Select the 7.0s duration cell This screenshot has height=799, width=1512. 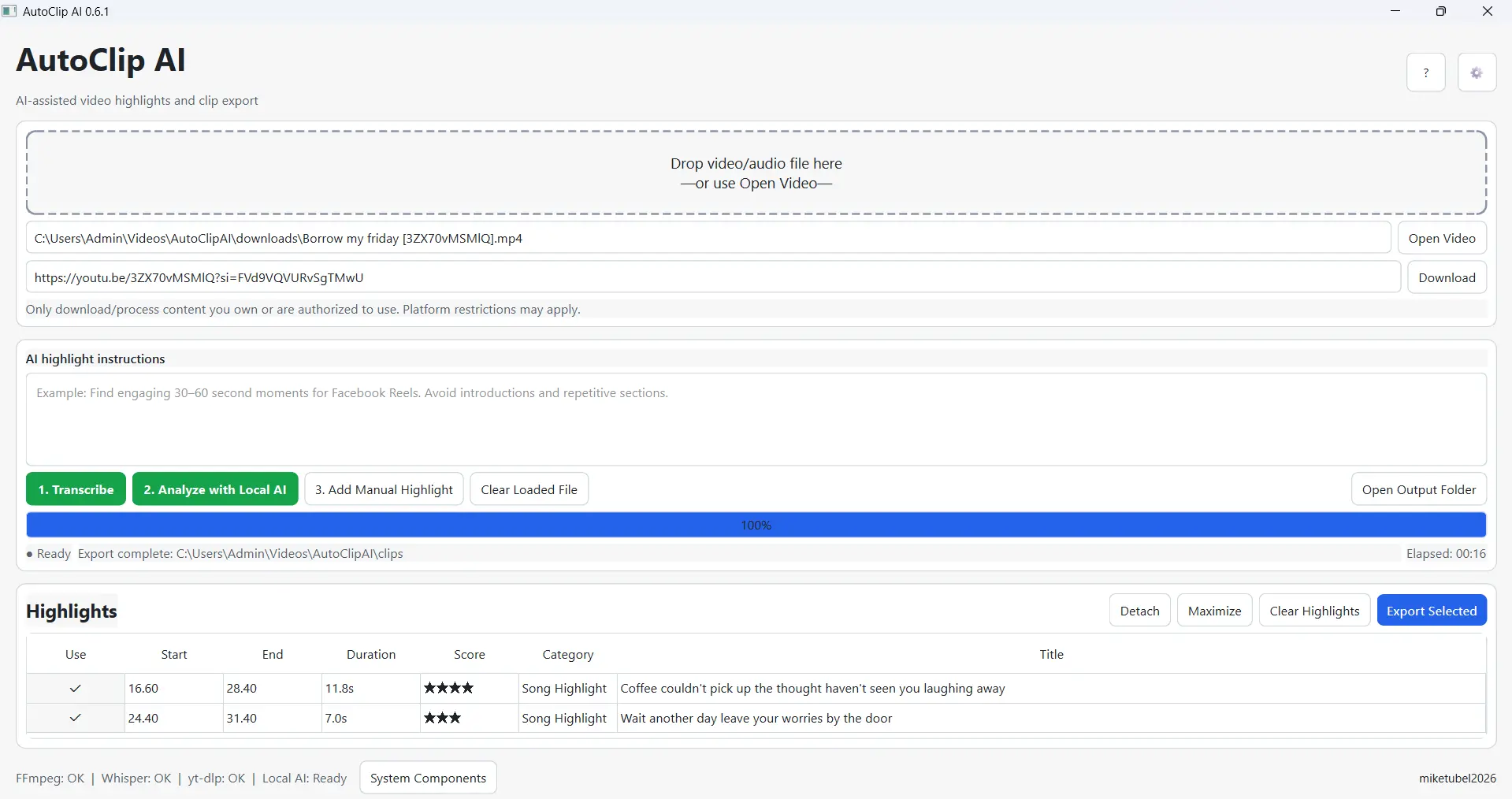point(371,719)
